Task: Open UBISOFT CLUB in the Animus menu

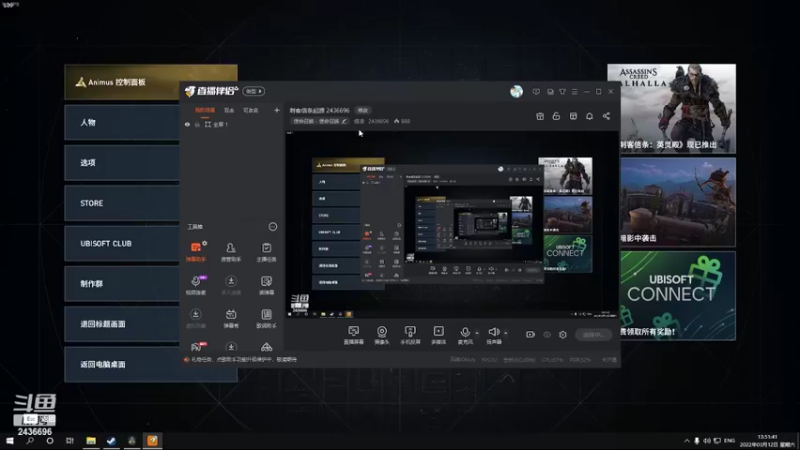Action: coord(122,243)
